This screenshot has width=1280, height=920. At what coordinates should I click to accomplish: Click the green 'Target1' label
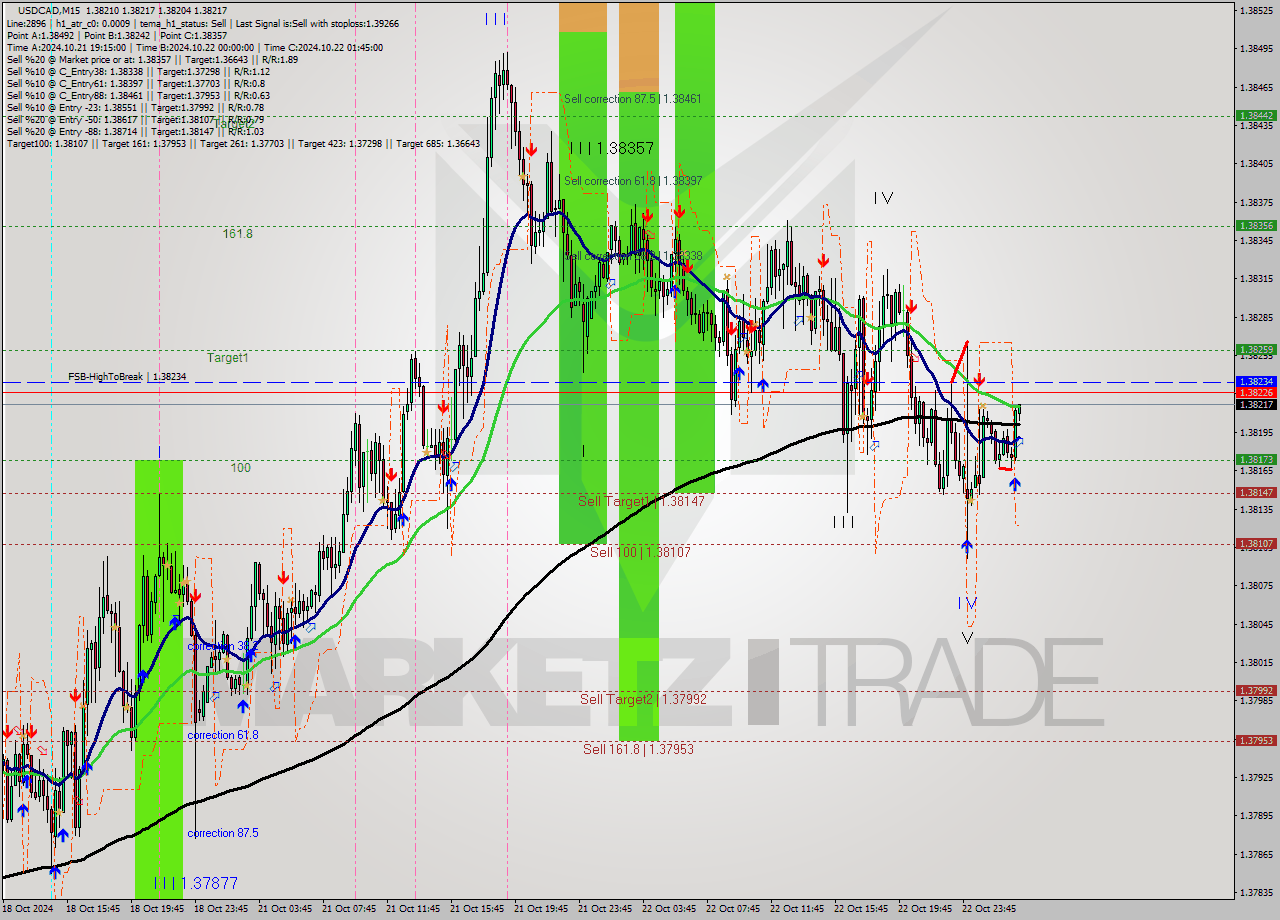pos(228,357)
